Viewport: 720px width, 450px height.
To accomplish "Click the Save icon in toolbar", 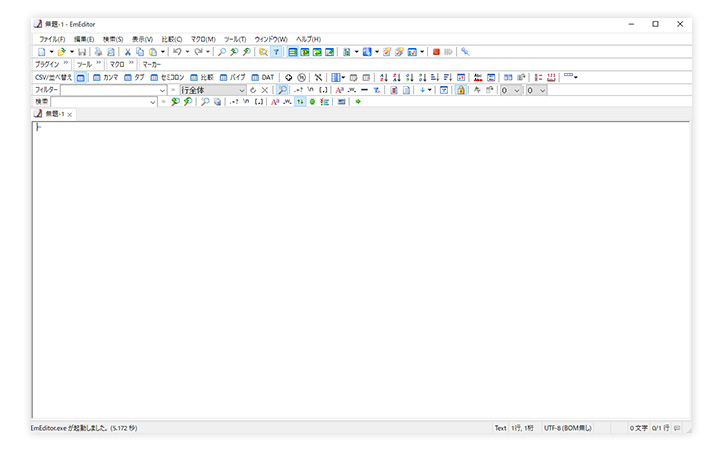I will click(x=82, y=51).
